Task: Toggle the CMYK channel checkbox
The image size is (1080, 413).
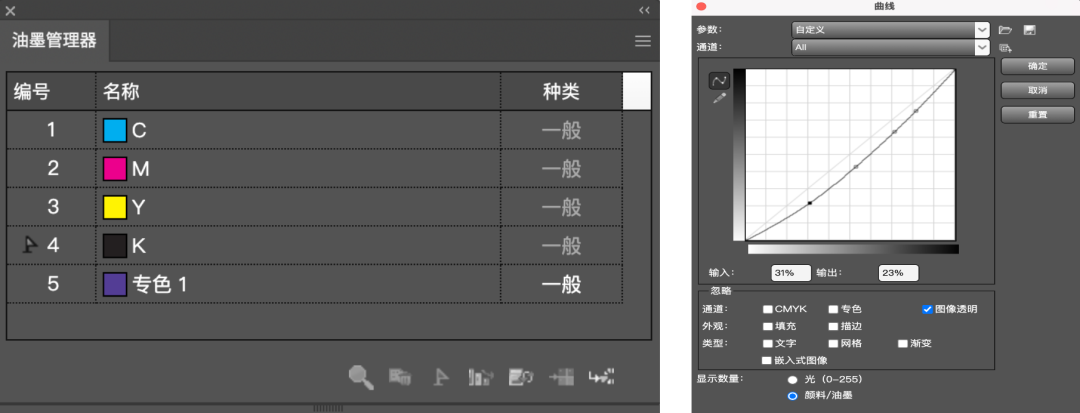Action: click(767, 309)
